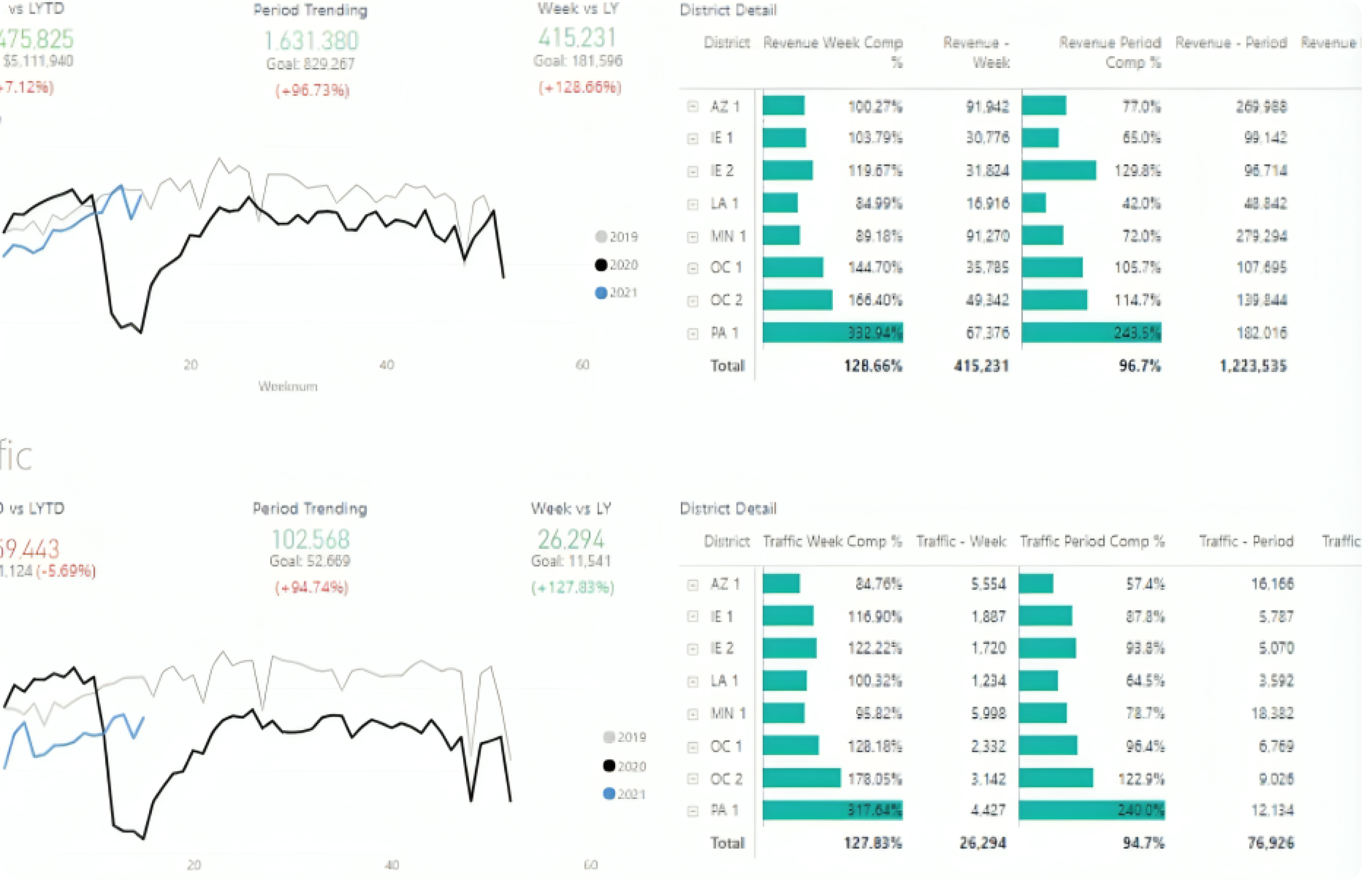Select PA 1 revenue week comp bar 332.94%
Screen dimensions: 1372x880
coord(832,333)
